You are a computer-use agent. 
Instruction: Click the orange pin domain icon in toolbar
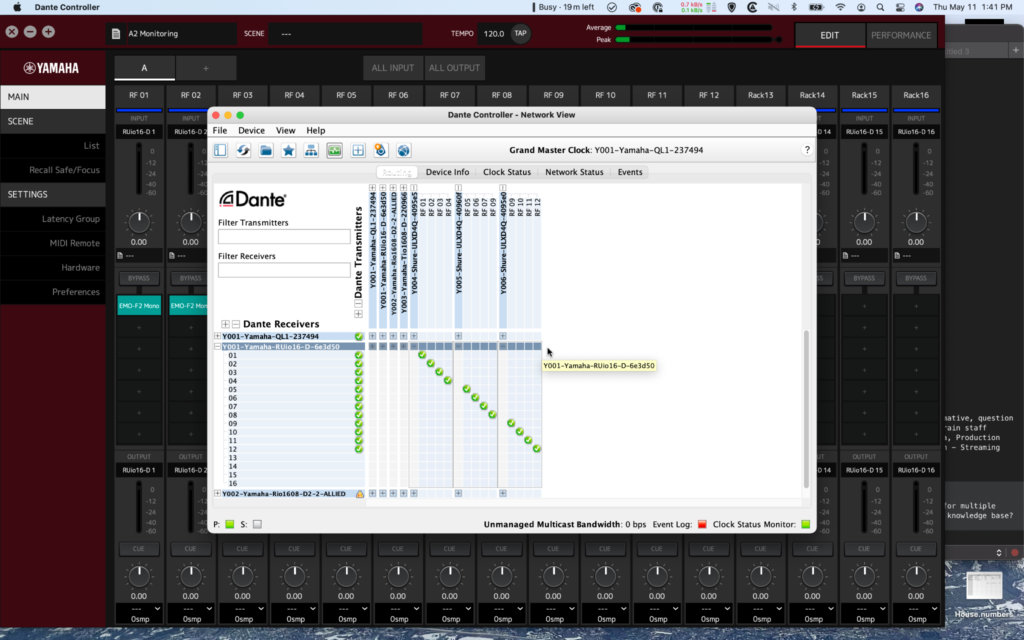point(380,150)
